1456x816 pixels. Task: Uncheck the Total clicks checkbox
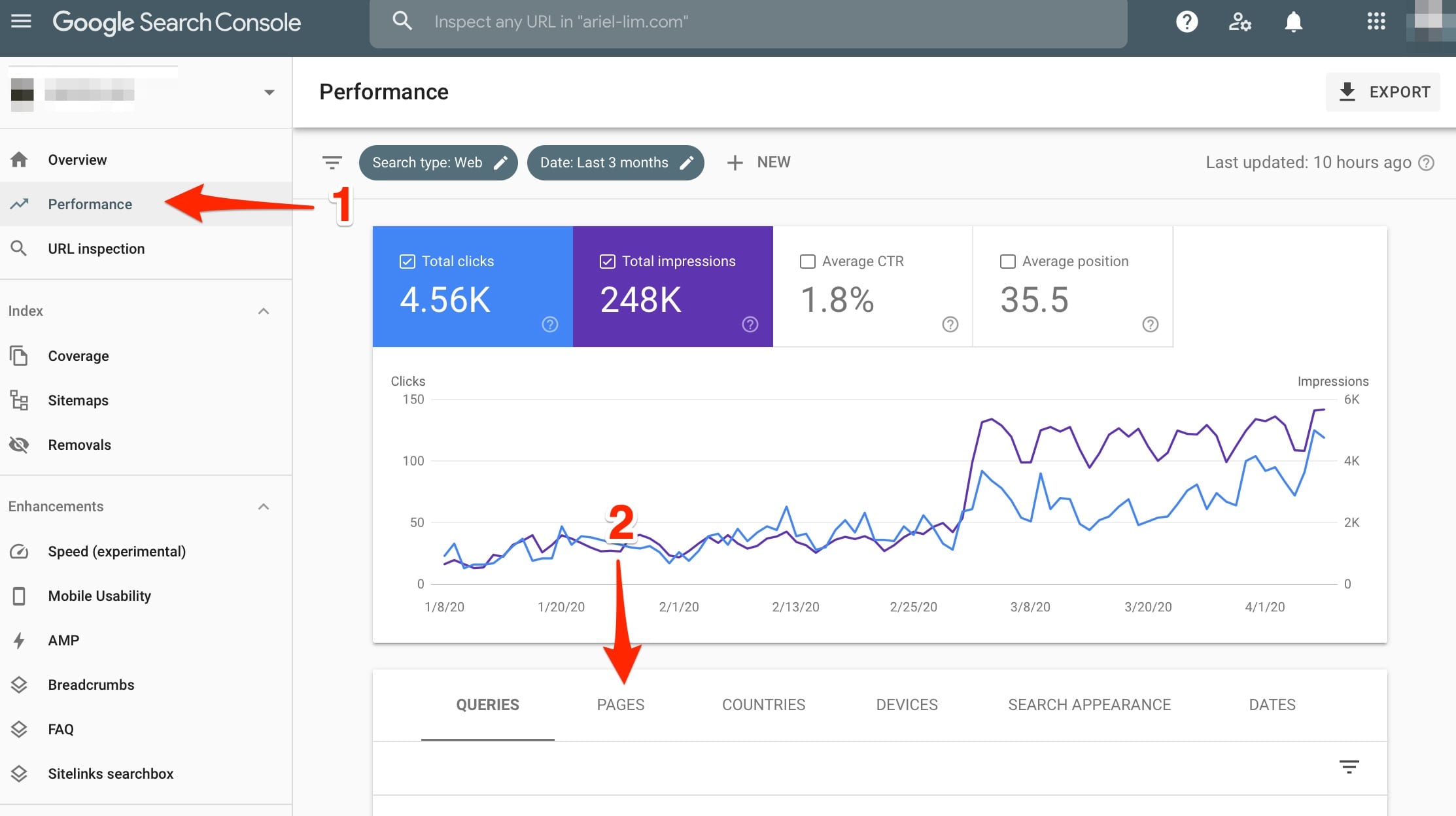[407, 262]
